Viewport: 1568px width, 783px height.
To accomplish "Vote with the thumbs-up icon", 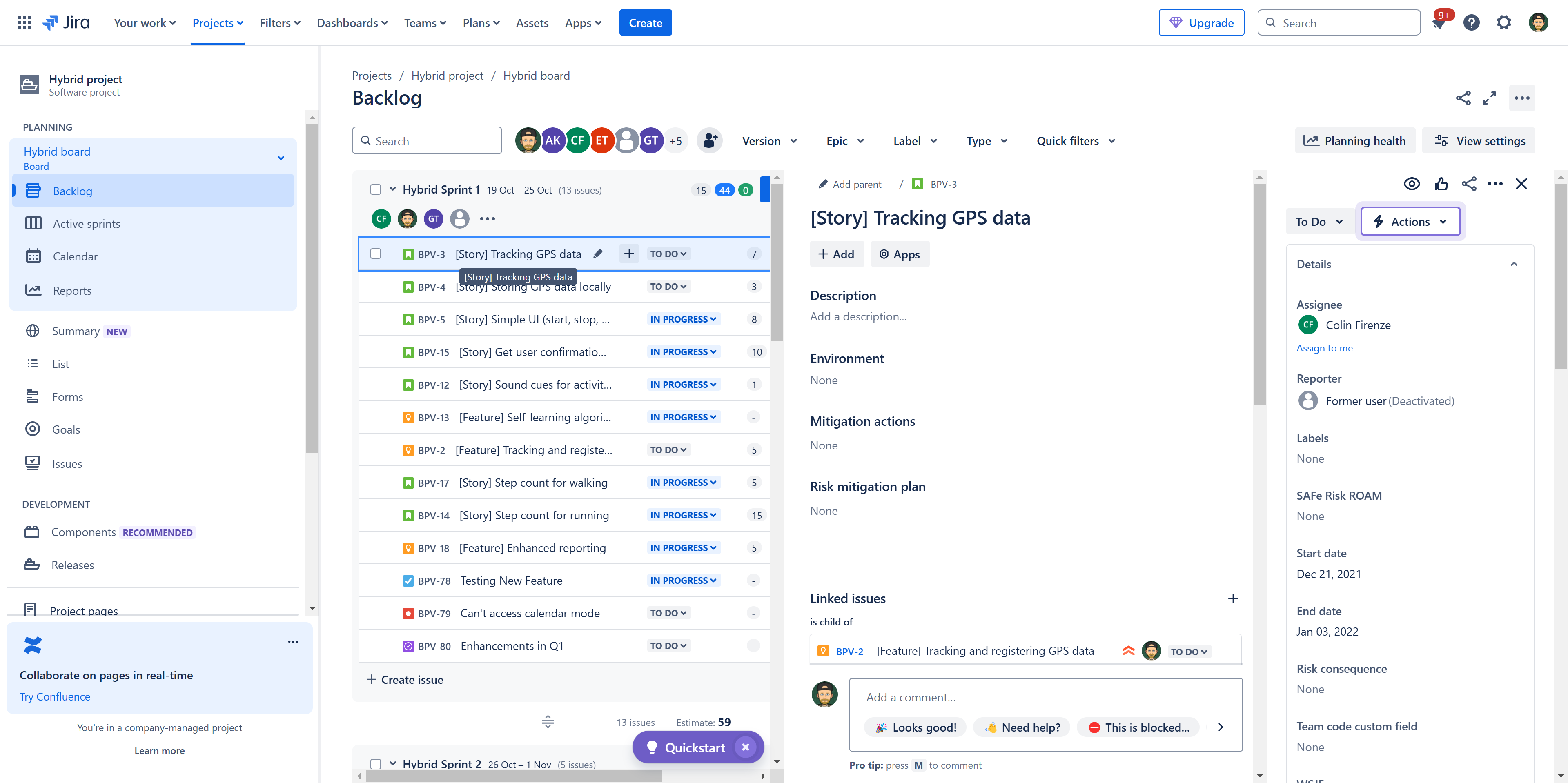I will pyautogui.click(x=1441, y=184).
